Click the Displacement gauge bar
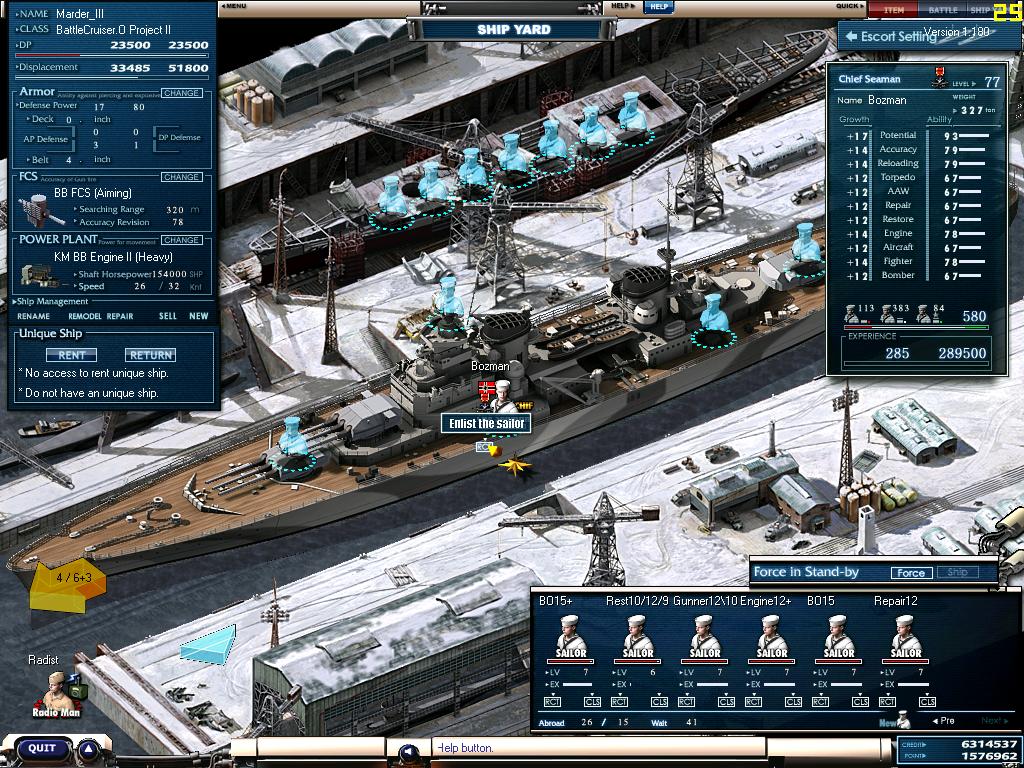 111,78
